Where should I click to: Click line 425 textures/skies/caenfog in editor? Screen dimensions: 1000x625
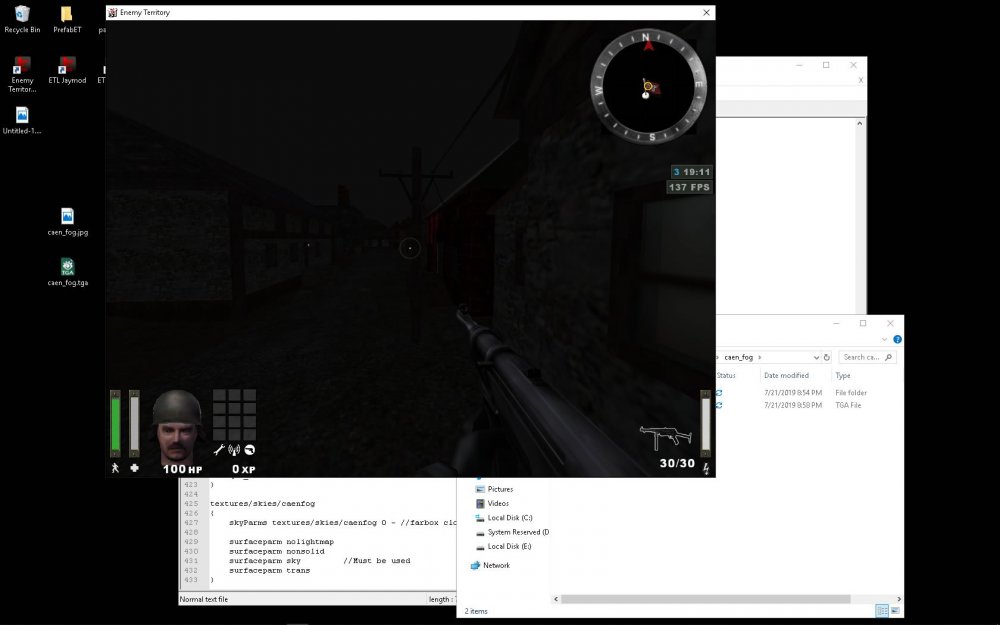(x=263, y=503)
